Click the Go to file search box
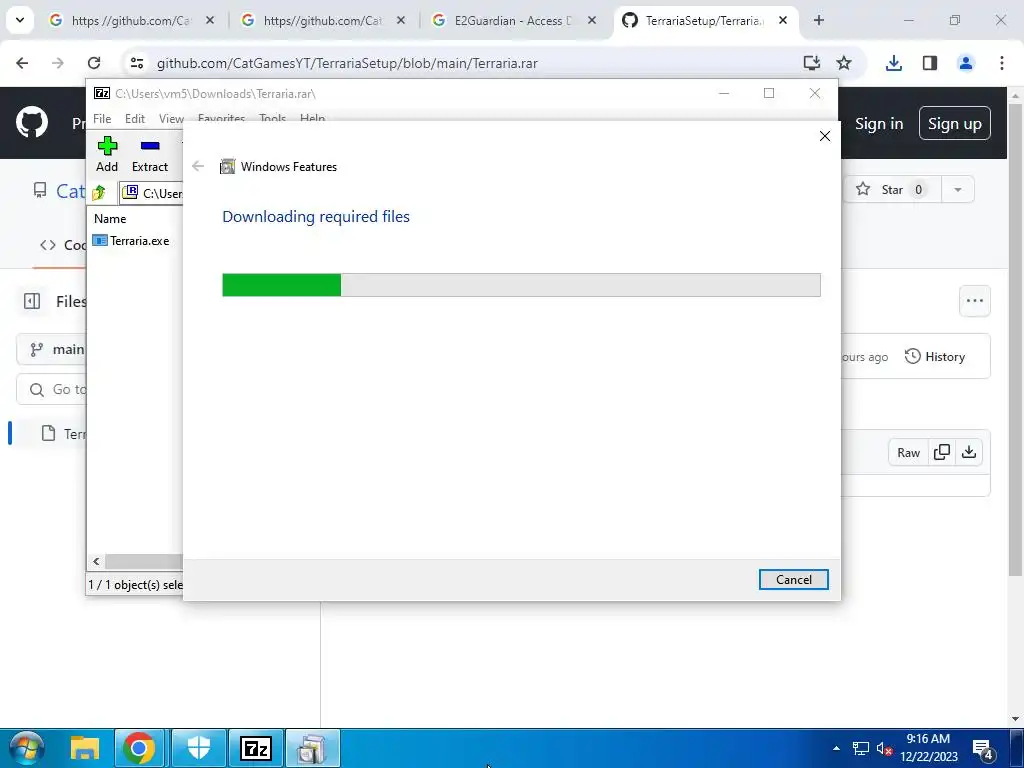The image size is (1024, 768). (52, 389)
